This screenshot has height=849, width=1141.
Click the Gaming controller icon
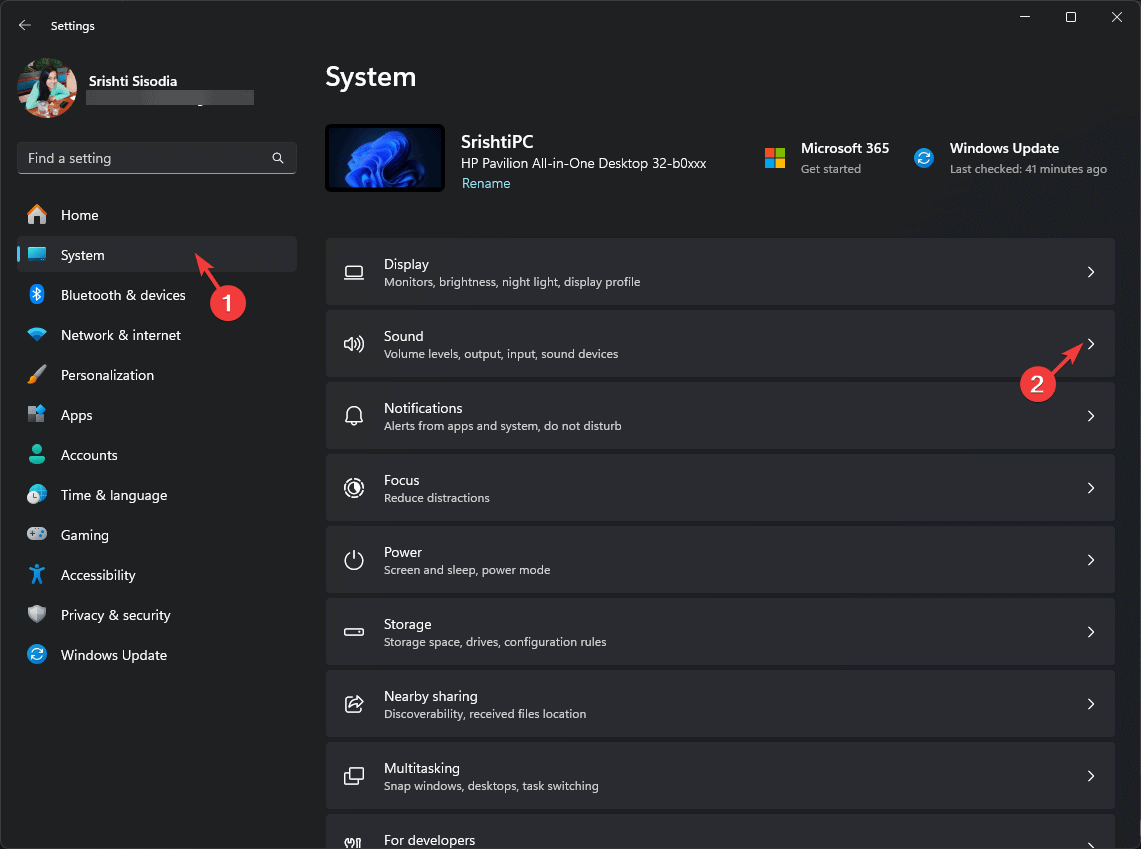(37, 535)
